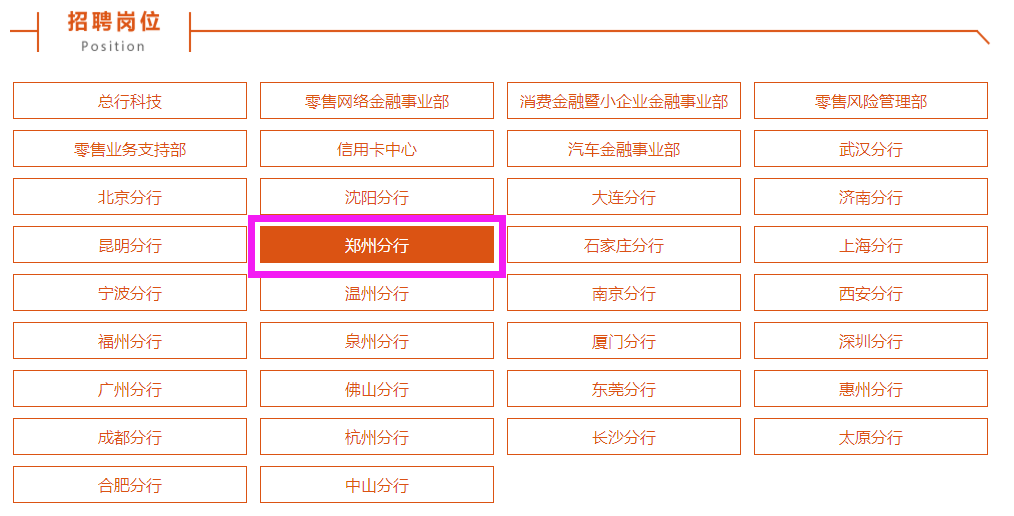Pick the 武汉分行 branch
The width and height of the screenshot is (1014, 516).
pyautogui.click(x=871, y=149)
